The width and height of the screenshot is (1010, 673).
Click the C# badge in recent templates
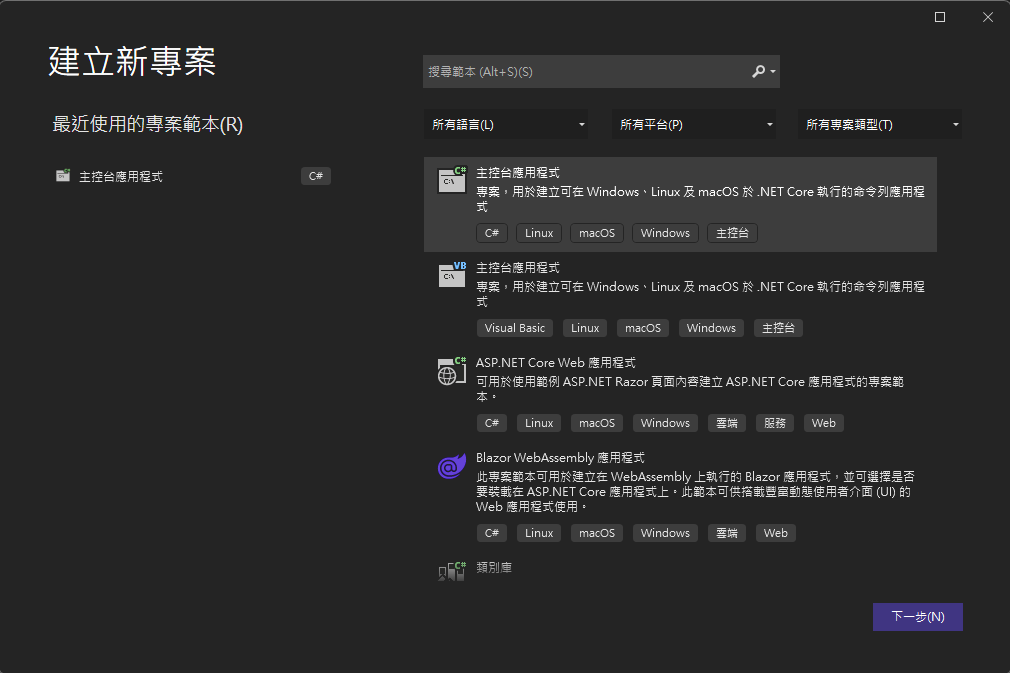[x=316, y=176]
